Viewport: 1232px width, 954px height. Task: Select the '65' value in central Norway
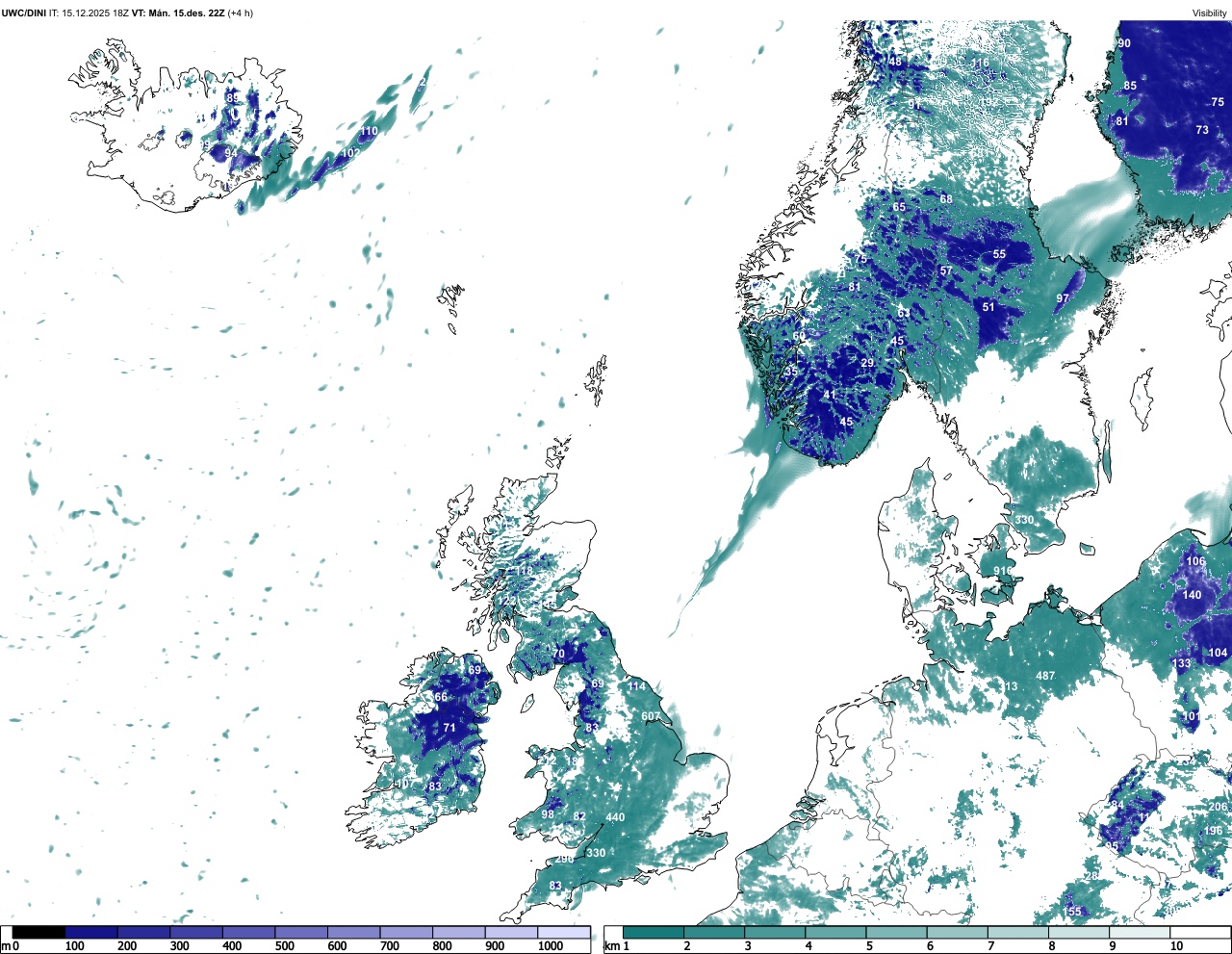click(x=899, y=207)
